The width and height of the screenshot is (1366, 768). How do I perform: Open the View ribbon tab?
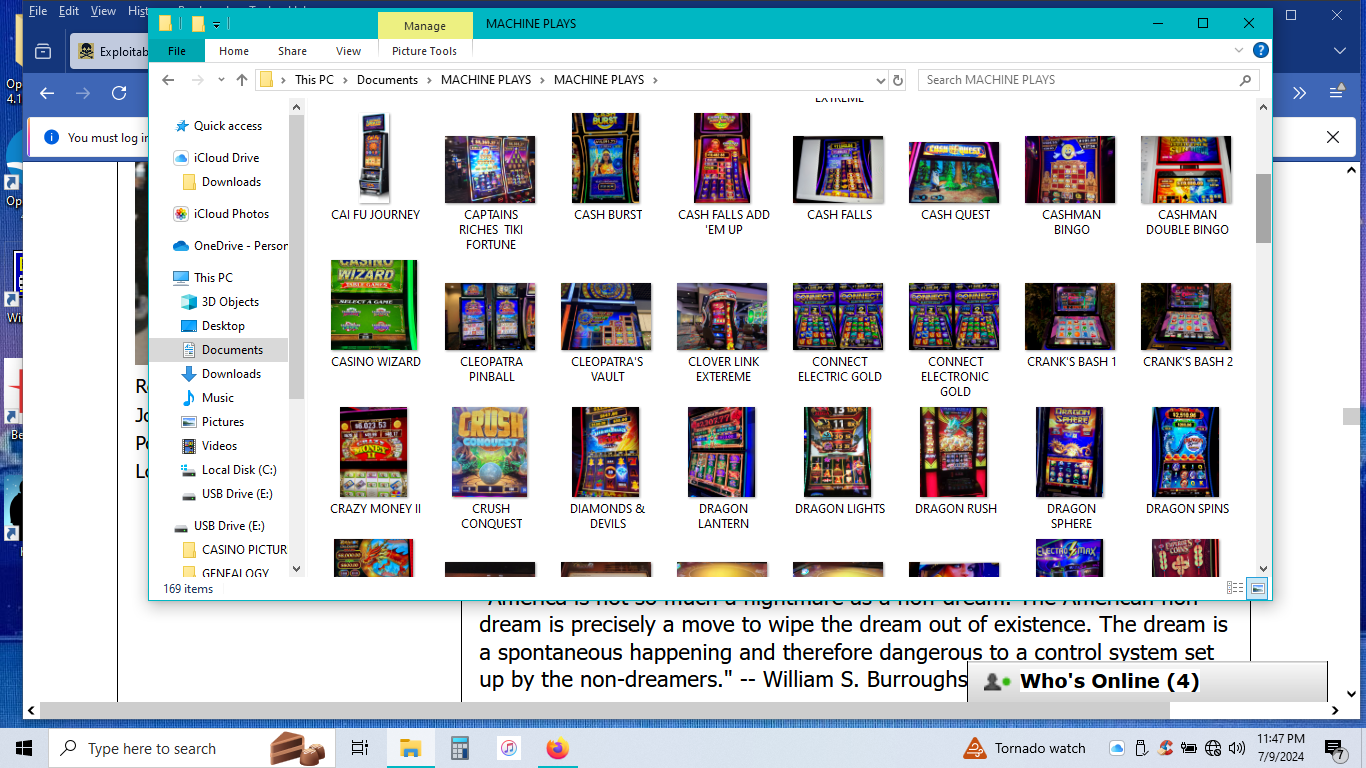(x=348, y=51)
